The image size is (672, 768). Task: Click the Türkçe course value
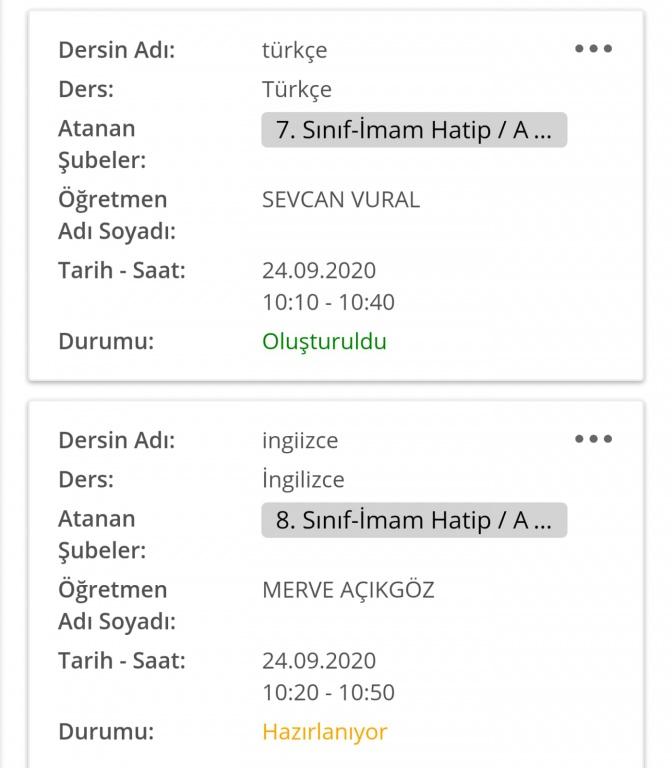297,89
